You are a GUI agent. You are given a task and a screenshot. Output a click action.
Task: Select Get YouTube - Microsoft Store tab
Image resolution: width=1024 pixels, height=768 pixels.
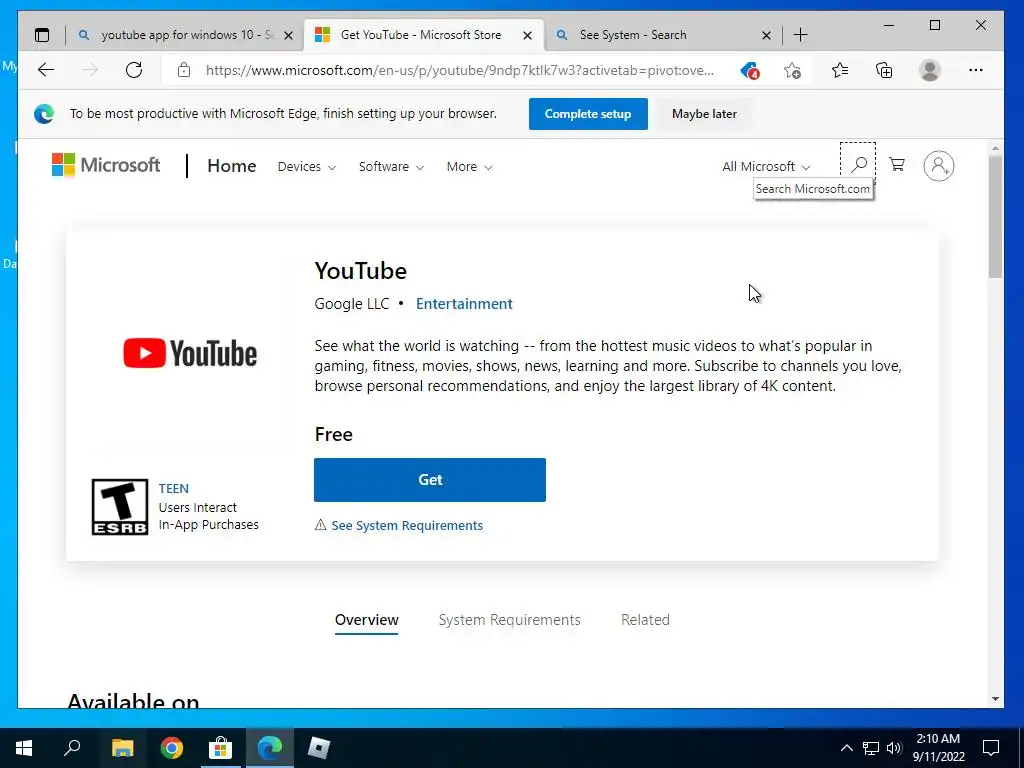point(421,35)
